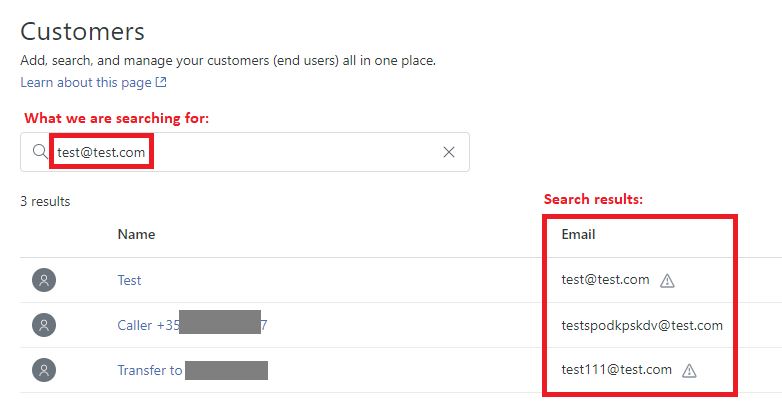The height and width of the screenshot is (420, 782).
Task: Clear the search field with the X
Action: (x=449, y=152)
